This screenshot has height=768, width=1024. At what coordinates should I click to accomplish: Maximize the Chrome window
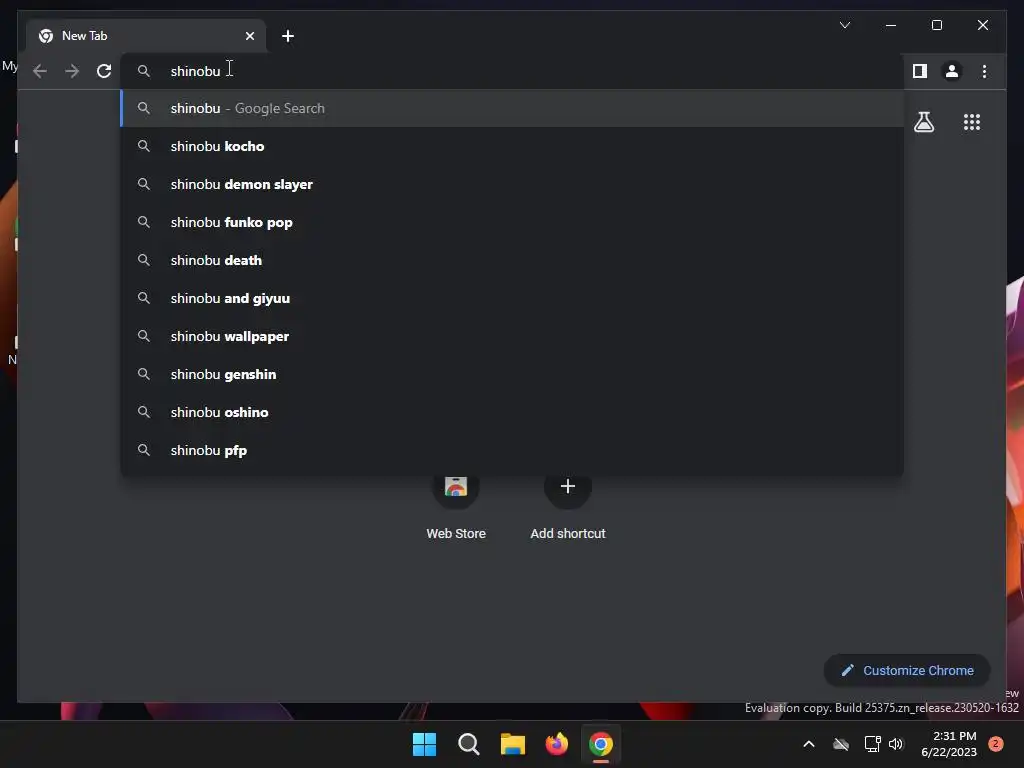936,25
